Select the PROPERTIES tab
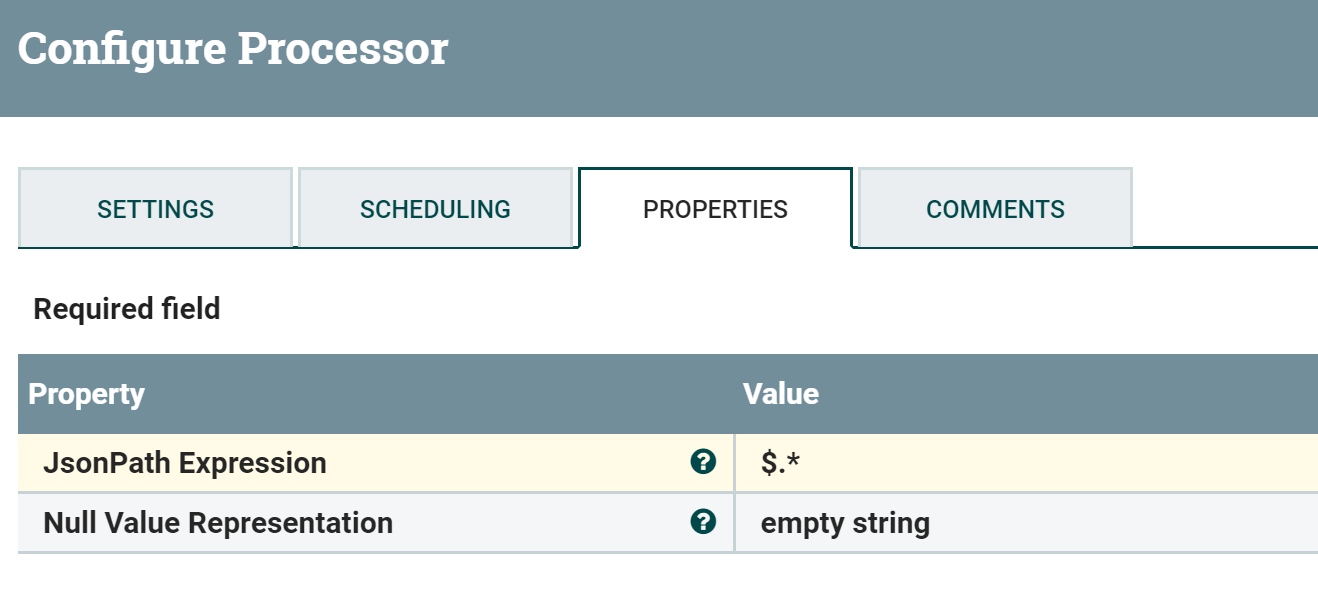1318x603 pixels. point(715,209)
